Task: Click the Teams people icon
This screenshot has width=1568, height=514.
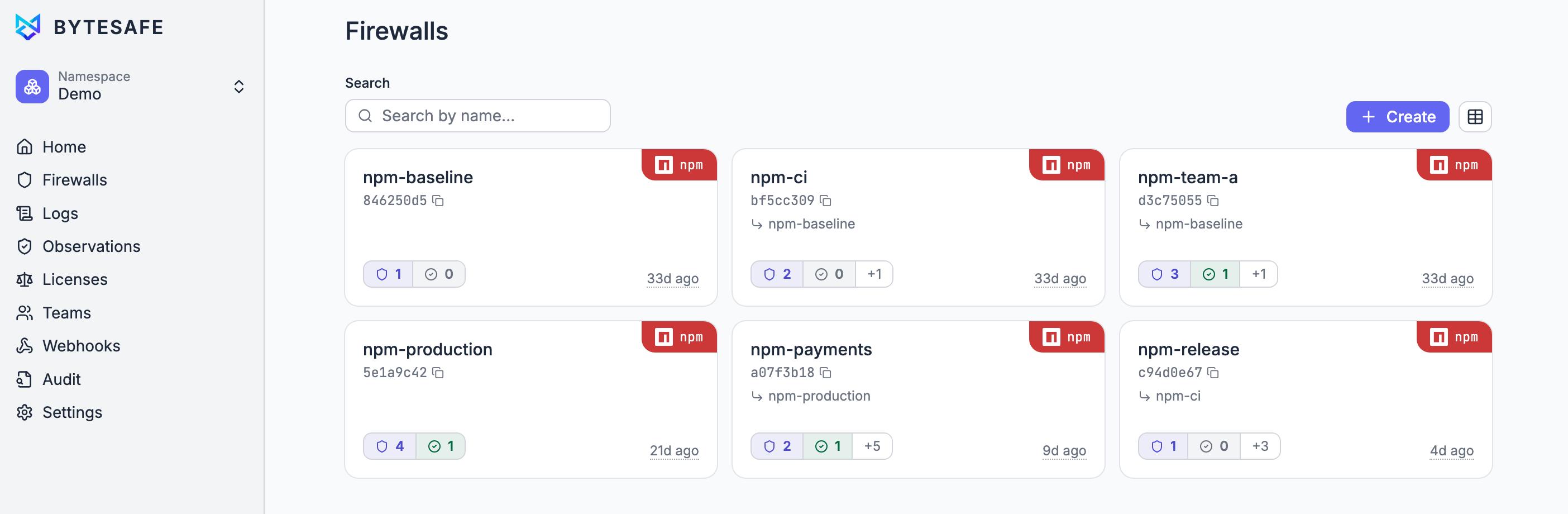Action: point(25,312)
